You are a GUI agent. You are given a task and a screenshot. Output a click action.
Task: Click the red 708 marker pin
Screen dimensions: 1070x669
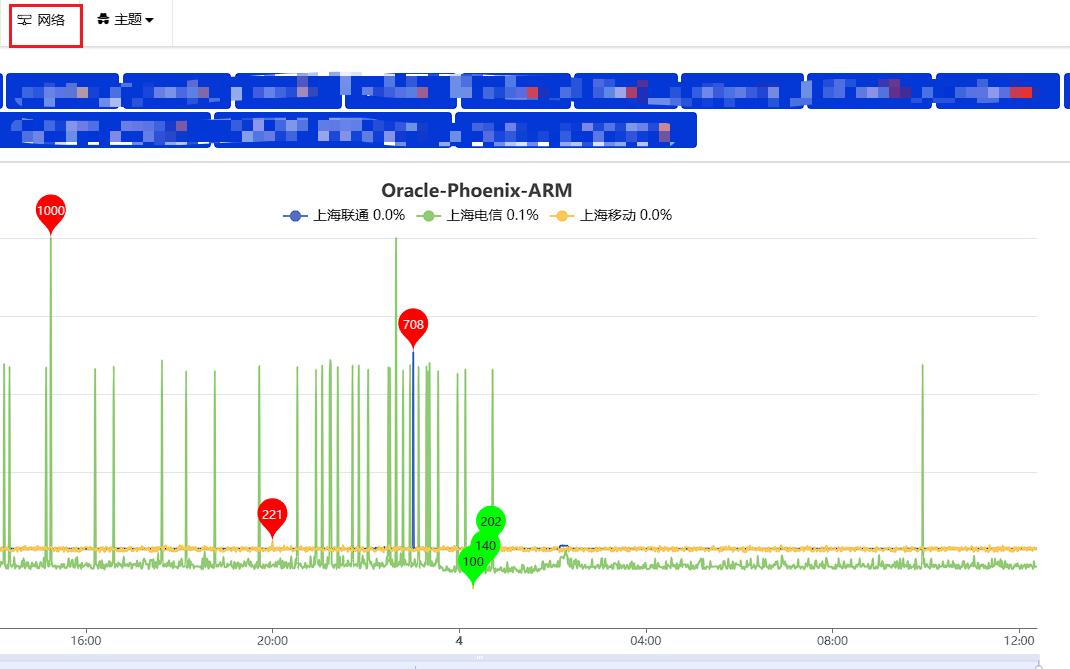pyautogui.click(x=412, y=325)
